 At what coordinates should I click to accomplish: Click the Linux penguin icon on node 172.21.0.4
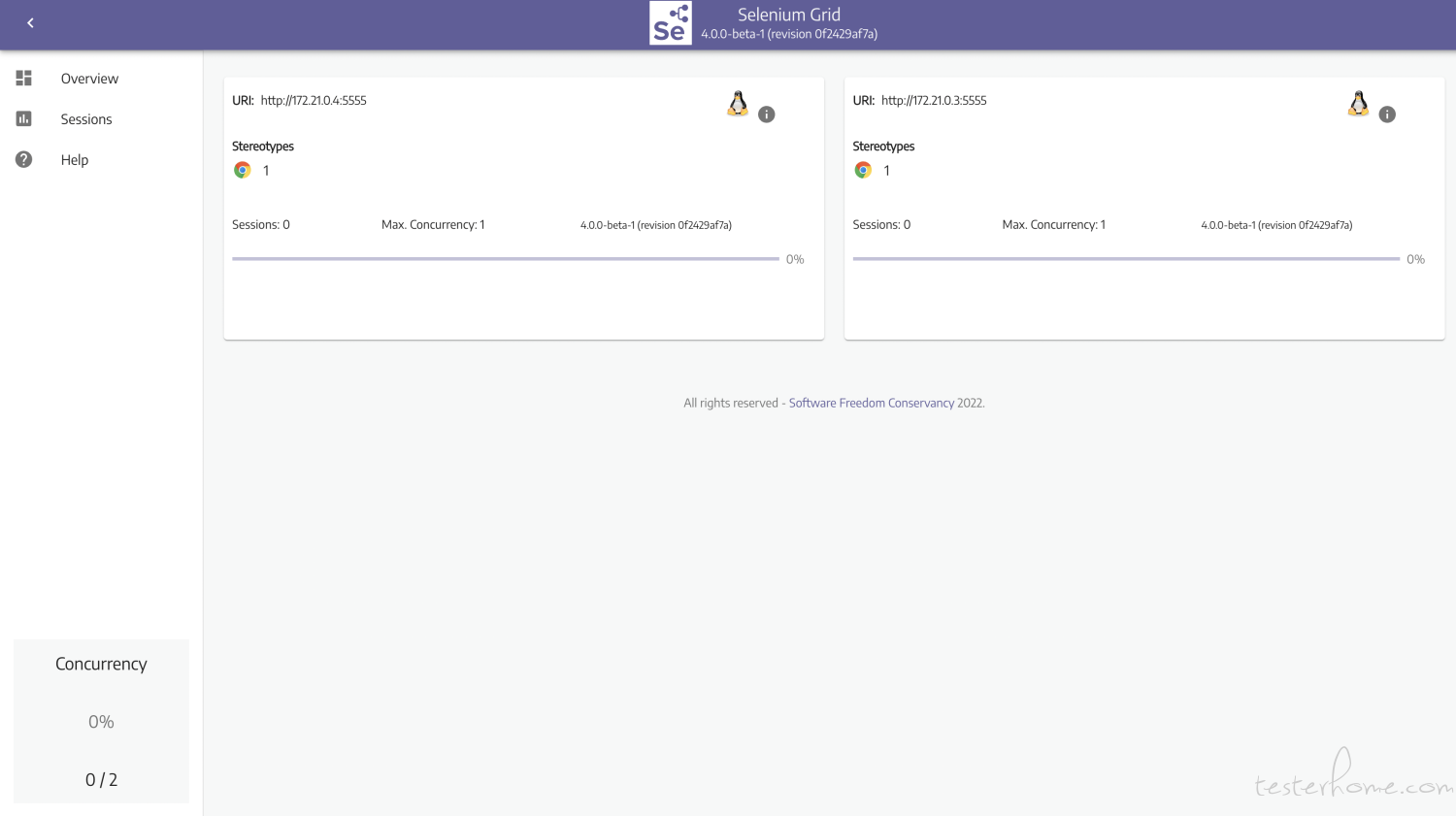738,104
